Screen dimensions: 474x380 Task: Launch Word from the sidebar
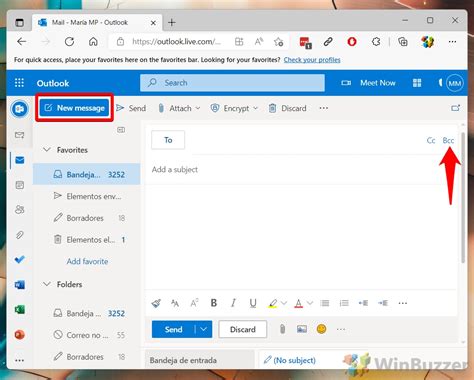(x=20, y=285)
